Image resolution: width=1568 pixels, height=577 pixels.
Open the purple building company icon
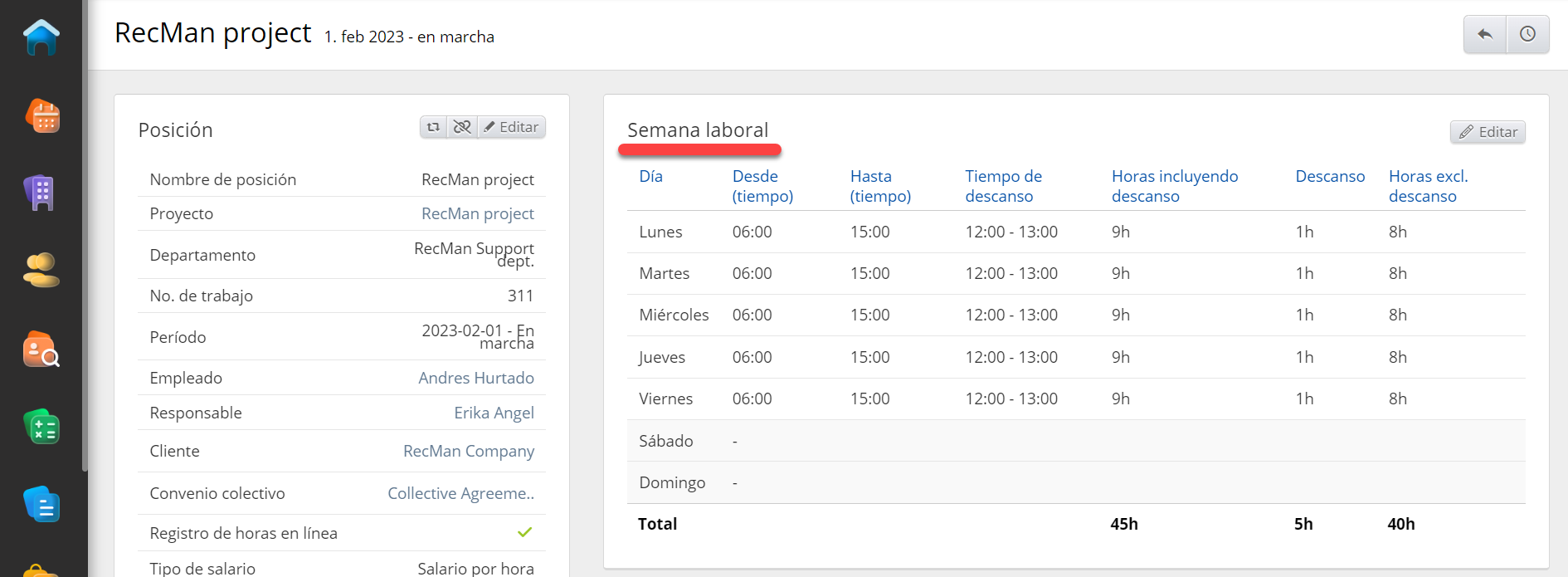click(x=40, y=193)
